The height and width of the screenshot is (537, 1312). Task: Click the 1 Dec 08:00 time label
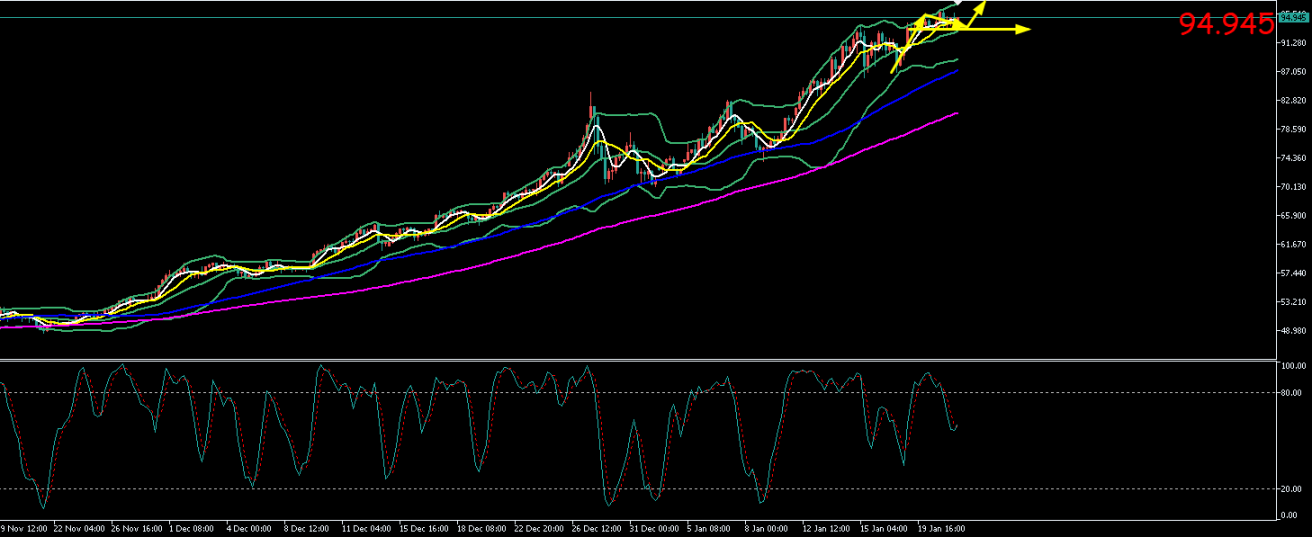[x=192, y=528]
